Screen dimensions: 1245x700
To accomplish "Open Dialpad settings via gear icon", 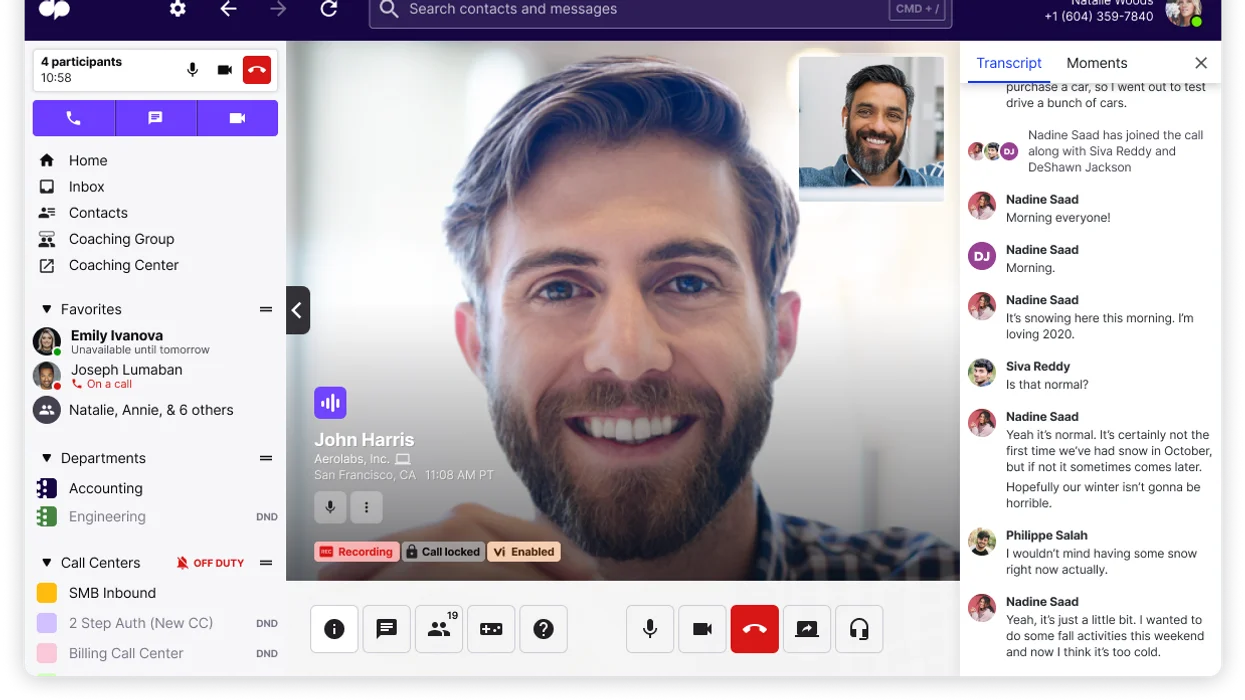I will pos(177,10).
